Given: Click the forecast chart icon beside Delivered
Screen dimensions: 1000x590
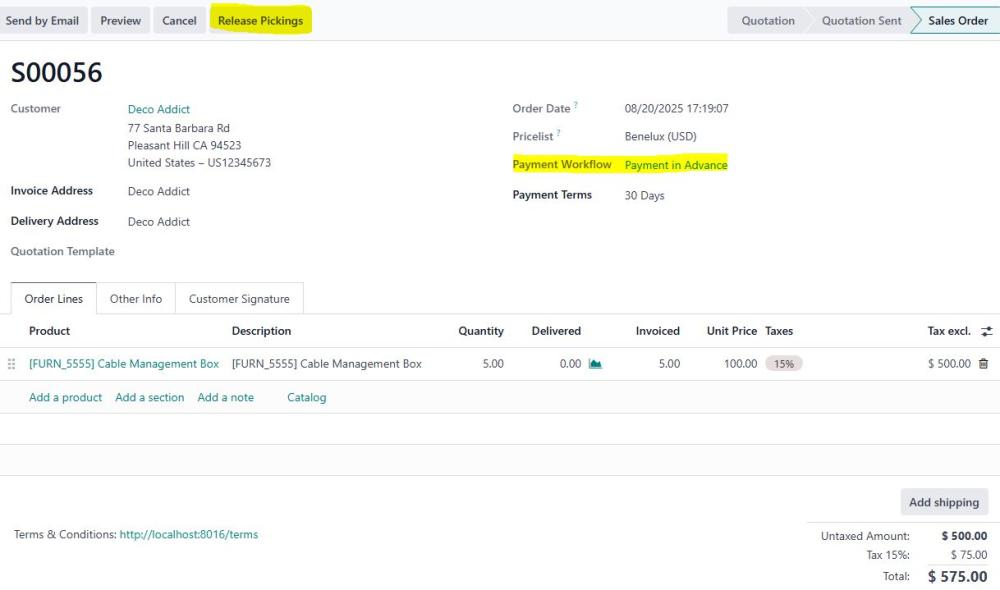Looking at the screenshot, I should click(595, 364).
